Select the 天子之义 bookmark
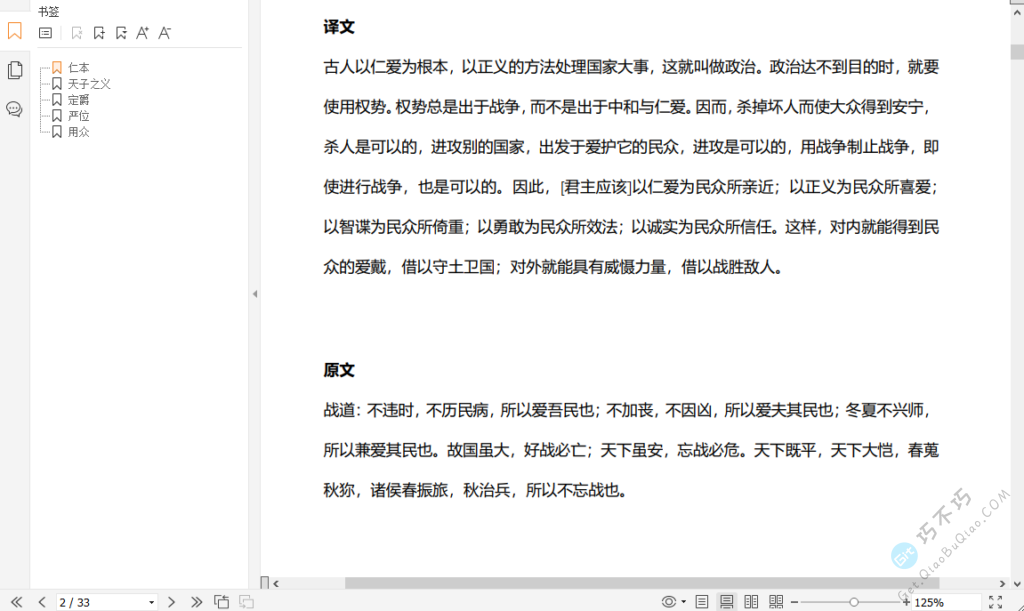1024x611 pixels. pos(89,84)
